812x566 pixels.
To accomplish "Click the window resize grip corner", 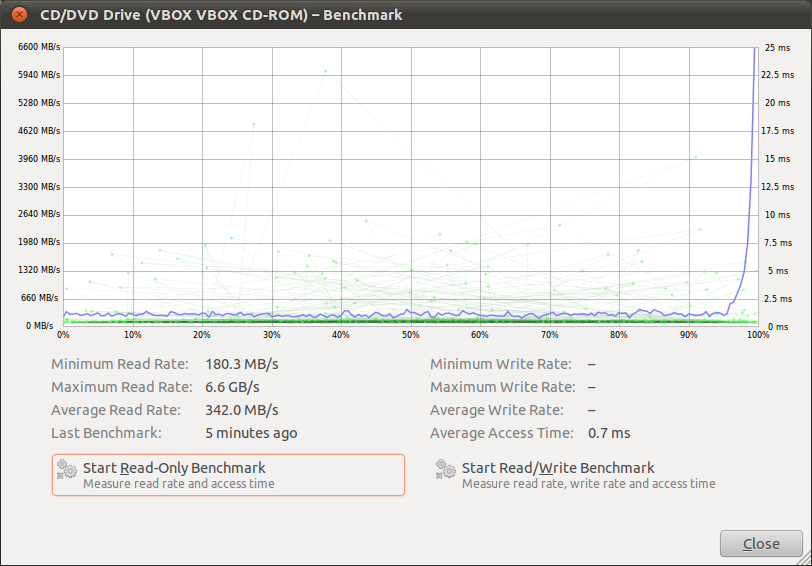I will [805, 559].
